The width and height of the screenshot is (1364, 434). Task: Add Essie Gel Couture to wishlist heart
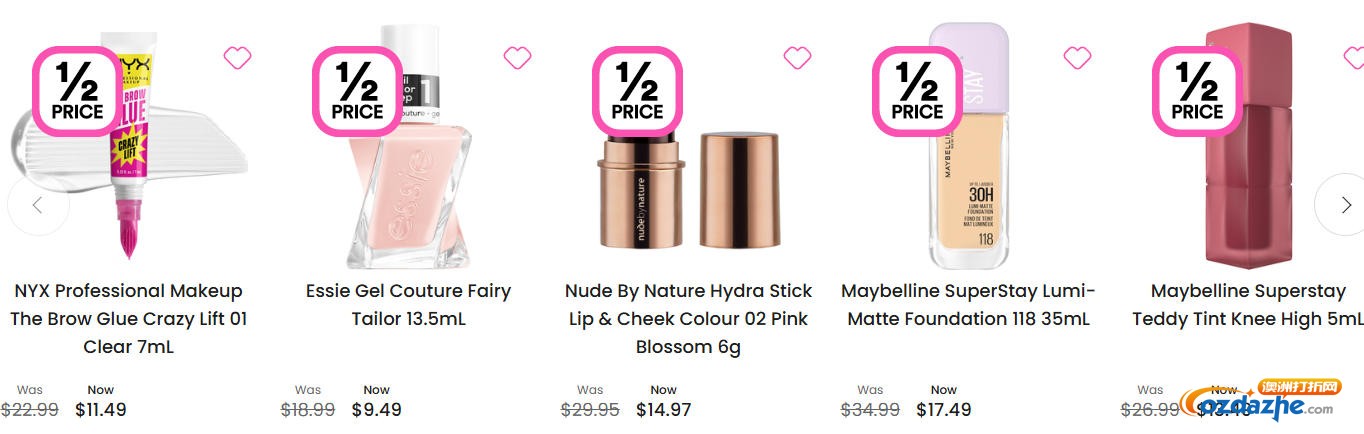pyautogui.click(x=517, y=58)
